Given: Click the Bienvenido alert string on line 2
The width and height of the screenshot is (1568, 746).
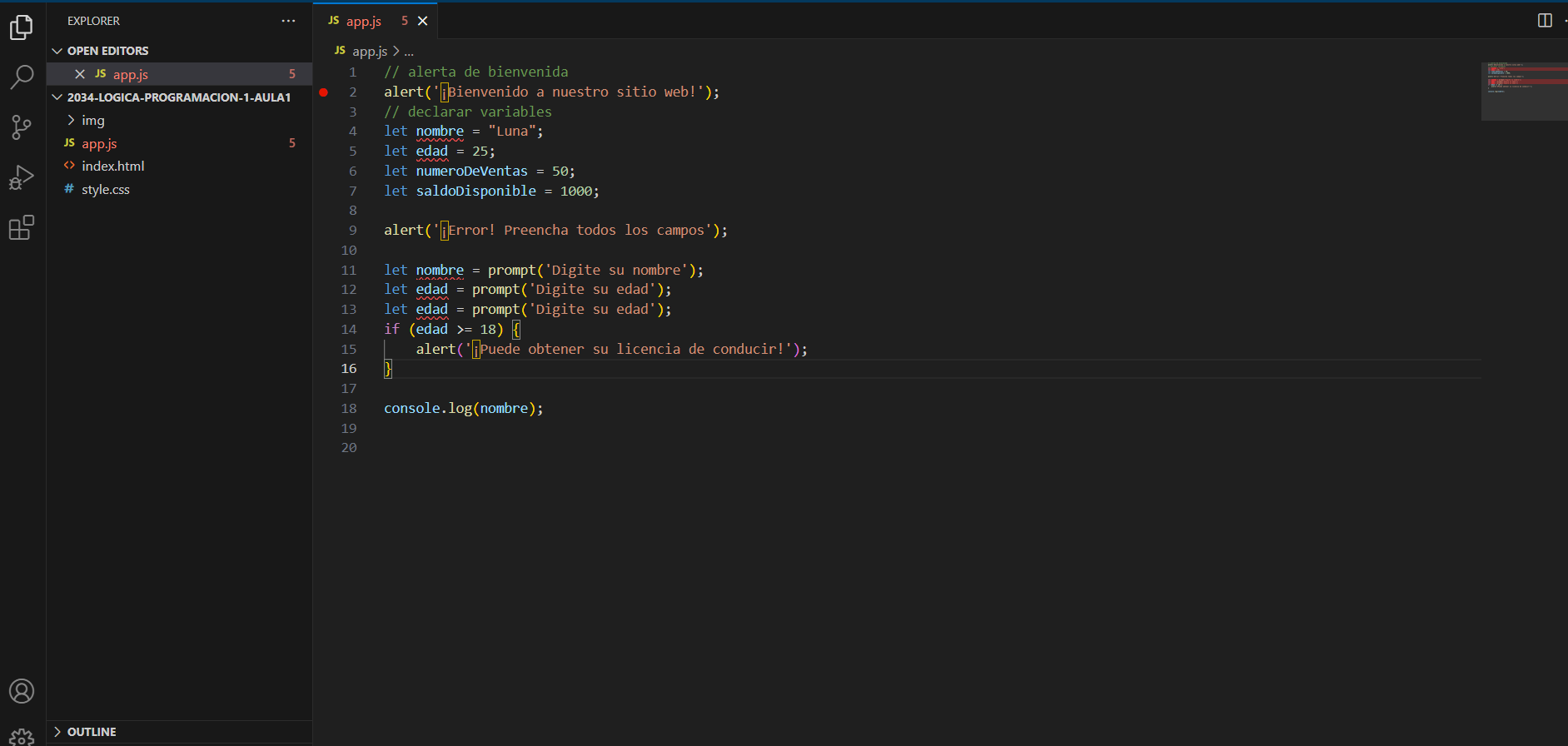Looking at the screenshot, I should (568, 92).
